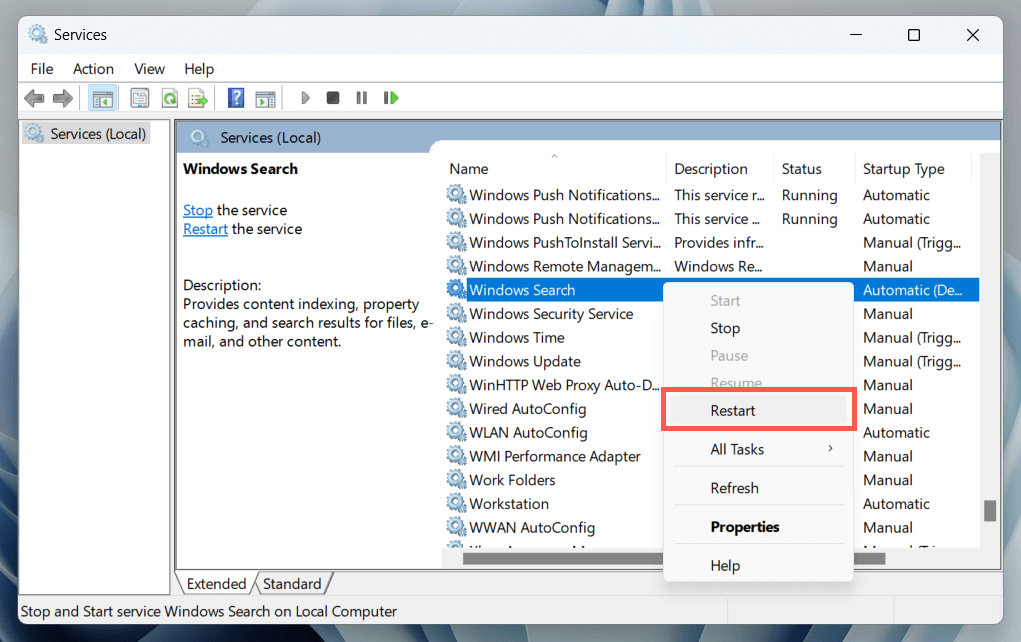Viewport: 1021px width, 642px height.
Task: Click Services gear icon in title bar
Action: coord(38,34)
